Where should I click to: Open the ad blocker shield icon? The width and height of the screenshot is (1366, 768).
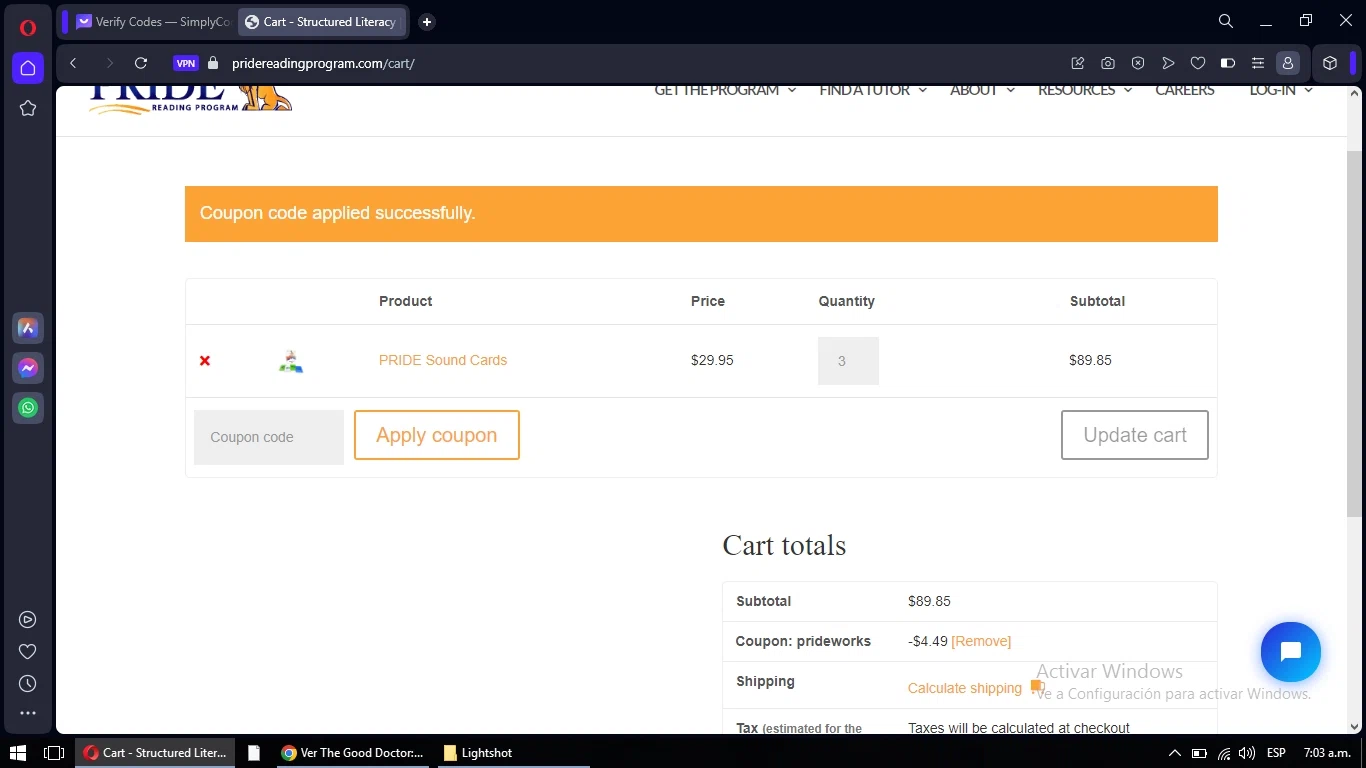(1138, 63)
